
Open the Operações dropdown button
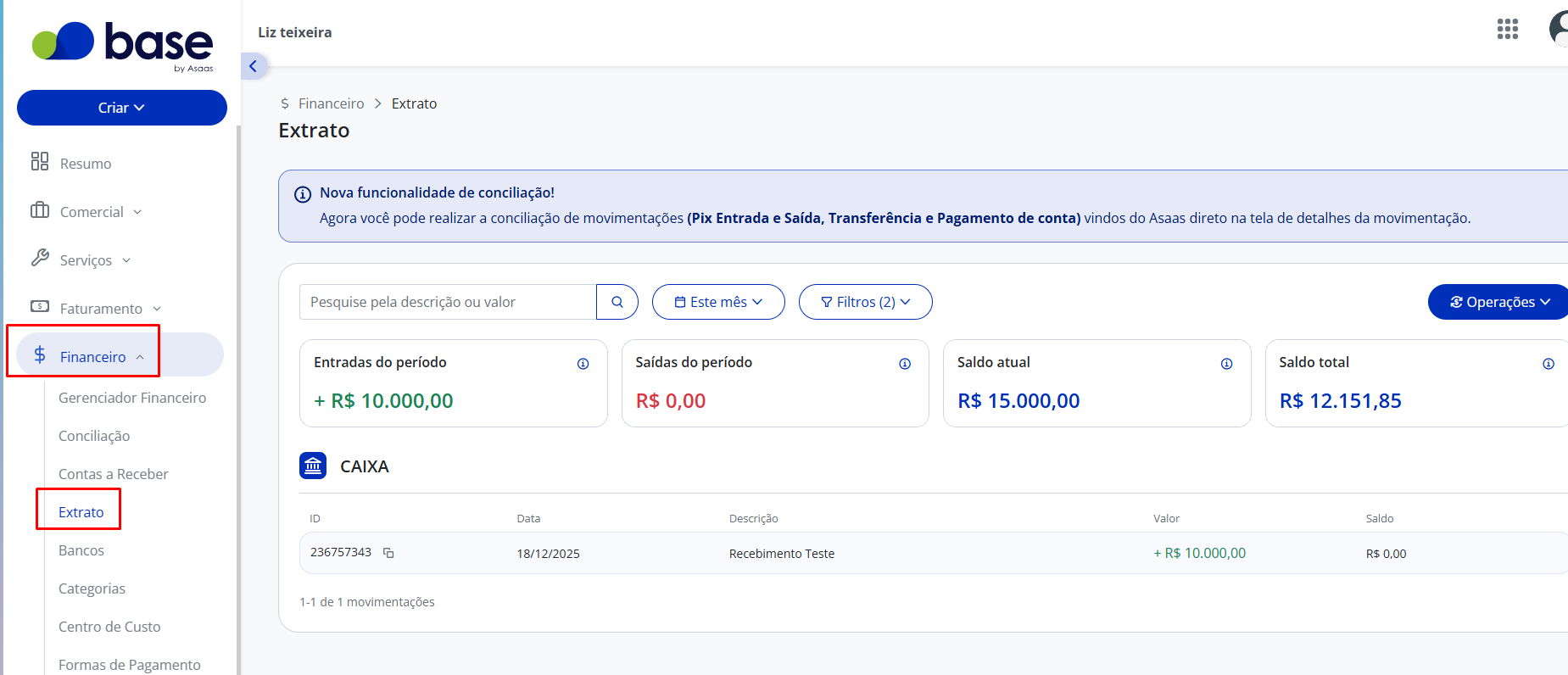coord(1499,302)
